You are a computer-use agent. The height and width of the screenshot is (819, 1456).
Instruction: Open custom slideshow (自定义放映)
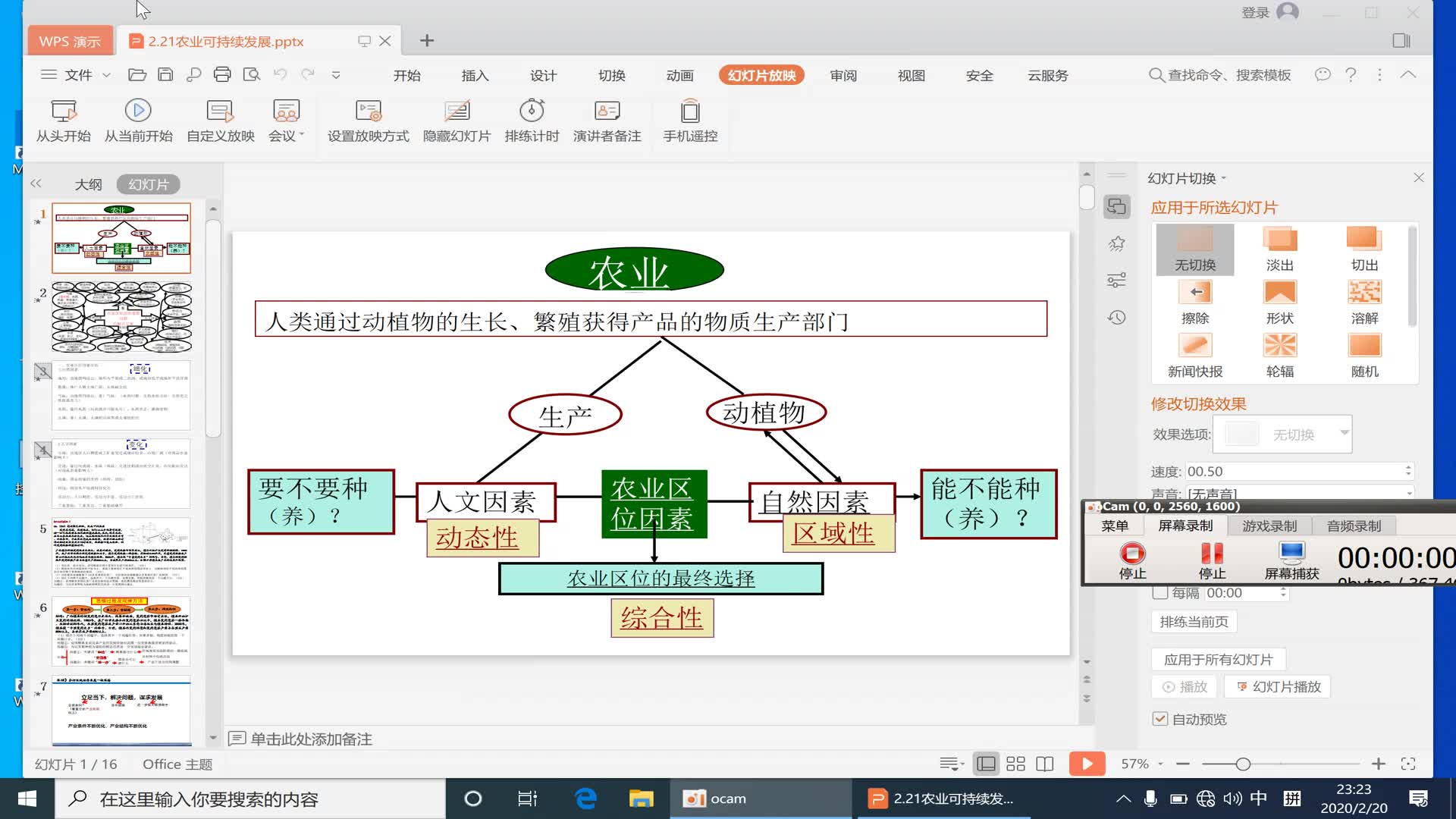[221, 121]
